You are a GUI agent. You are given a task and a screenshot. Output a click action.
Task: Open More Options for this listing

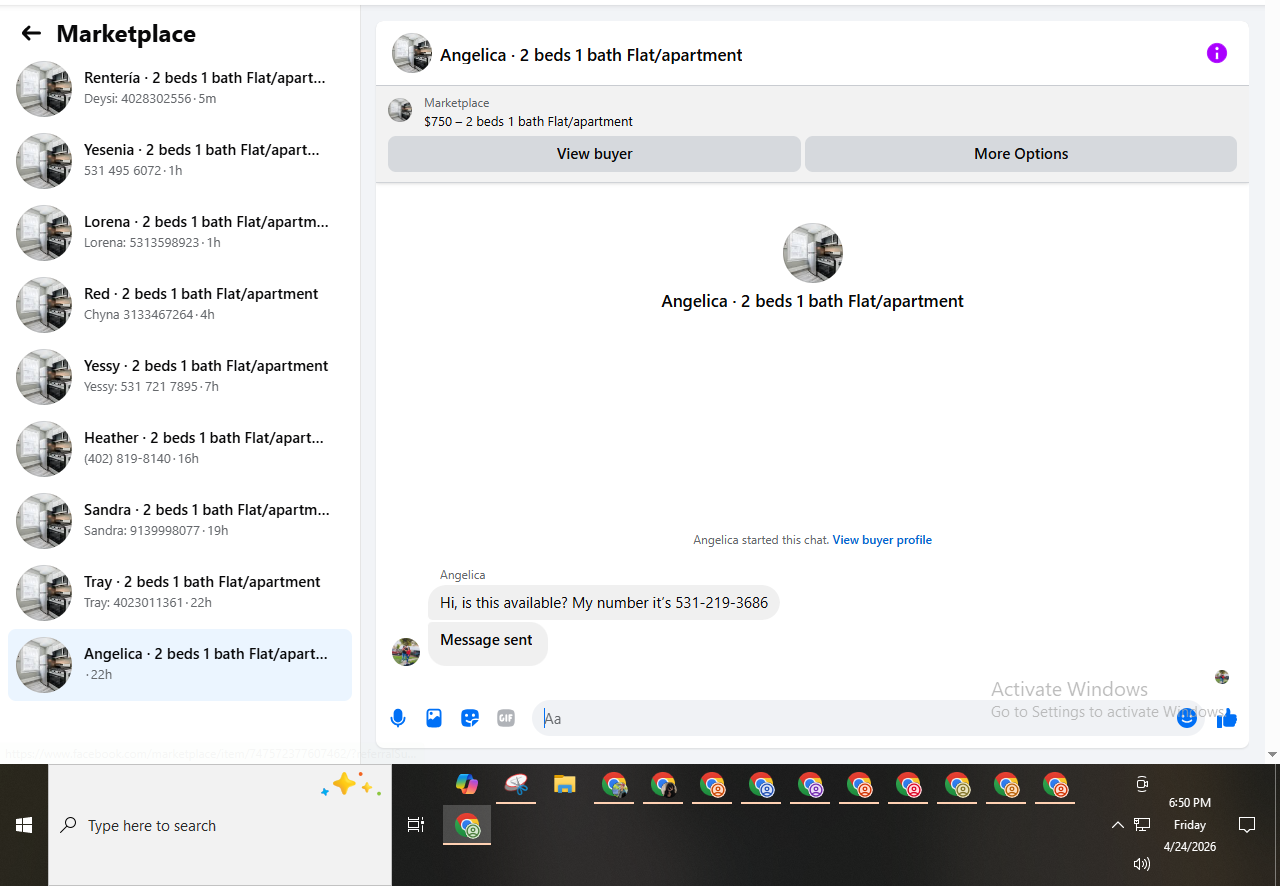[x=1021, y=154]
